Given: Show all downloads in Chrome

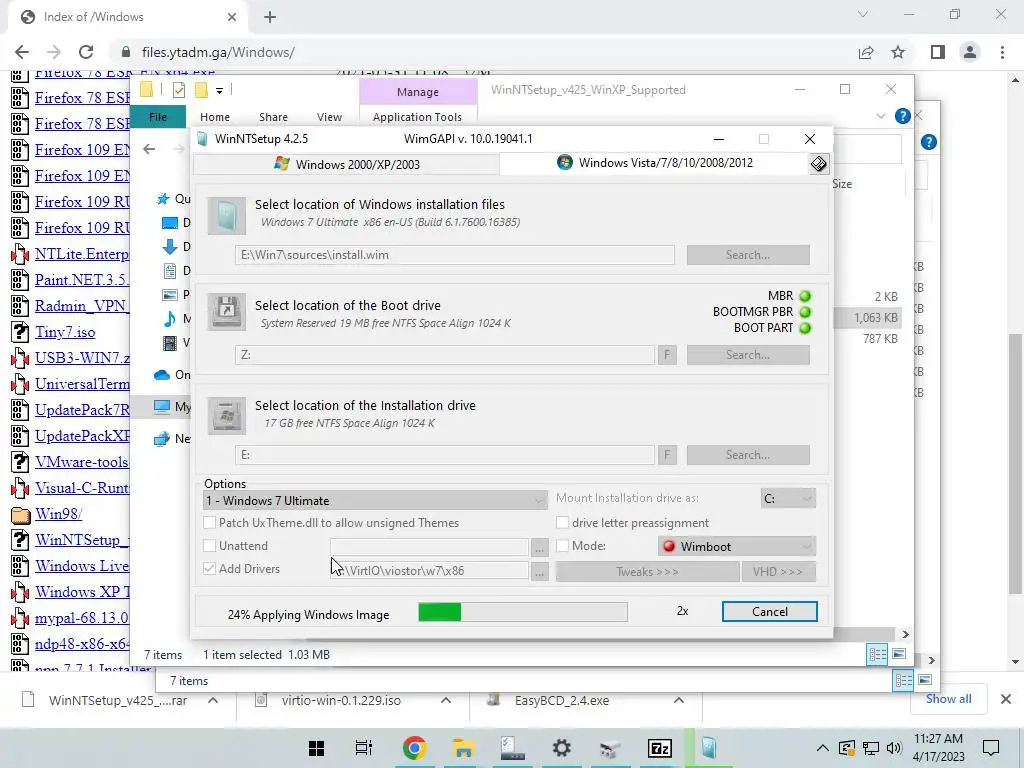Looking at the screenshot, I should click(948, 699).
